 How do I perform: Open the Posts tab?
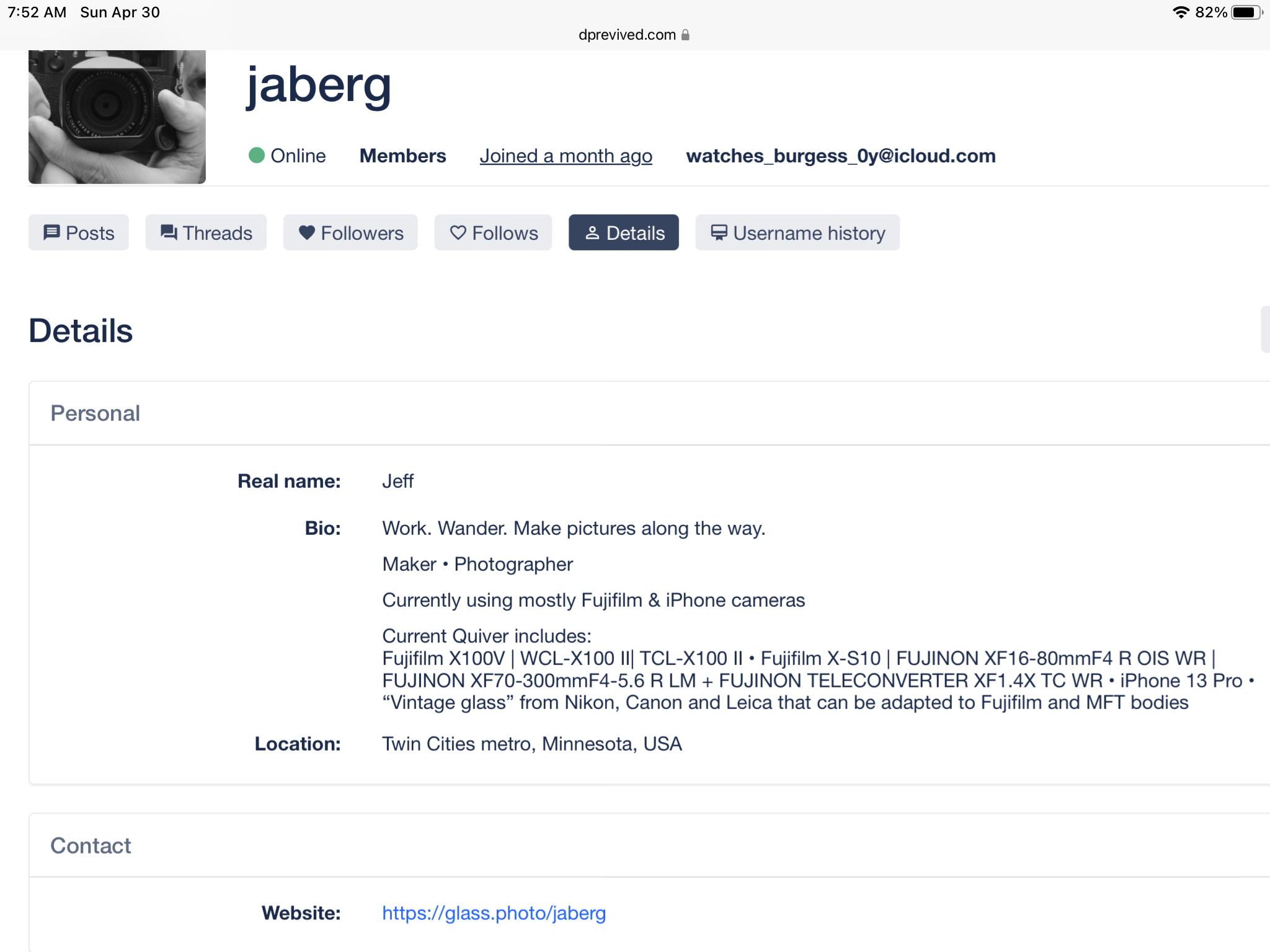click(x=79, y=232)
